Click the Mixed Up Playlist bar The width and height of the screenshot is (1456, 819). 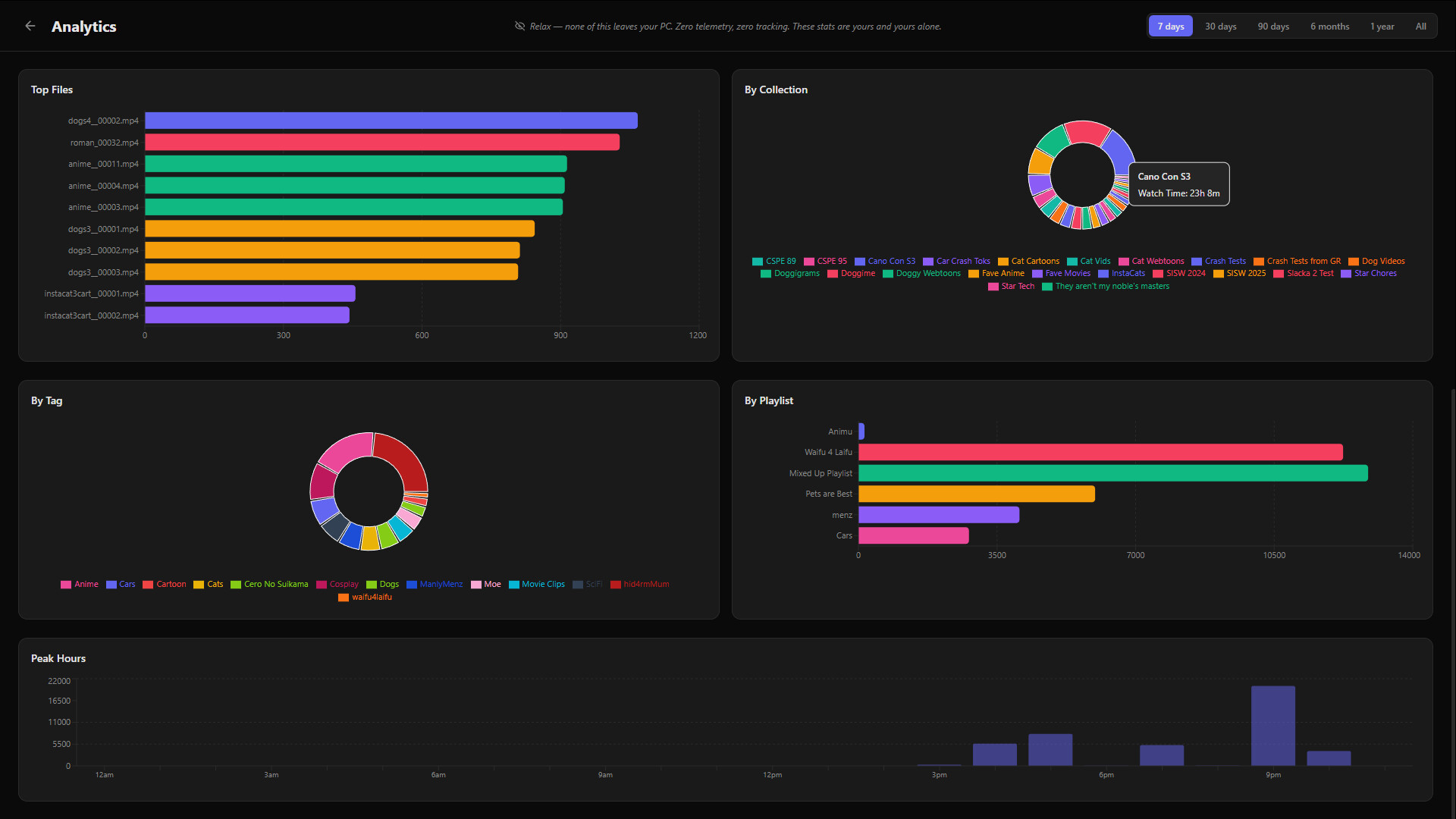(1112, 473)
